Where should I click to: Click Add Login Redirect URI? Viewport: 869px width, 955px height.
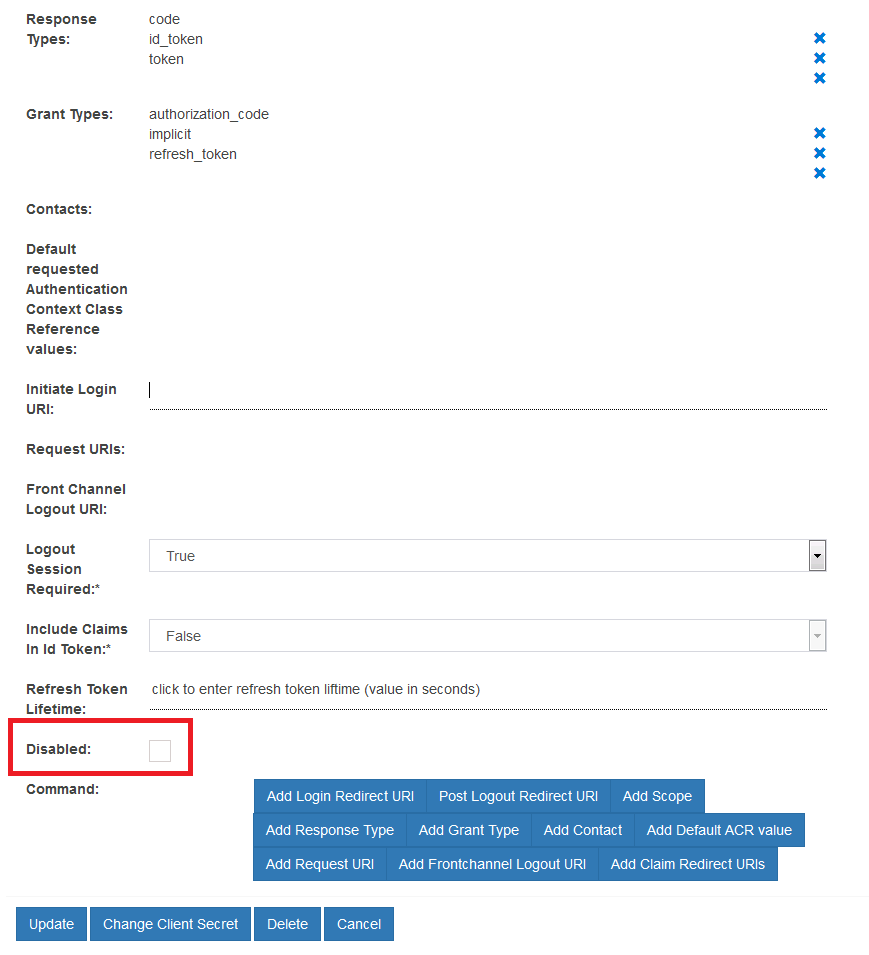pyautogui.click(x=339, y=796)
